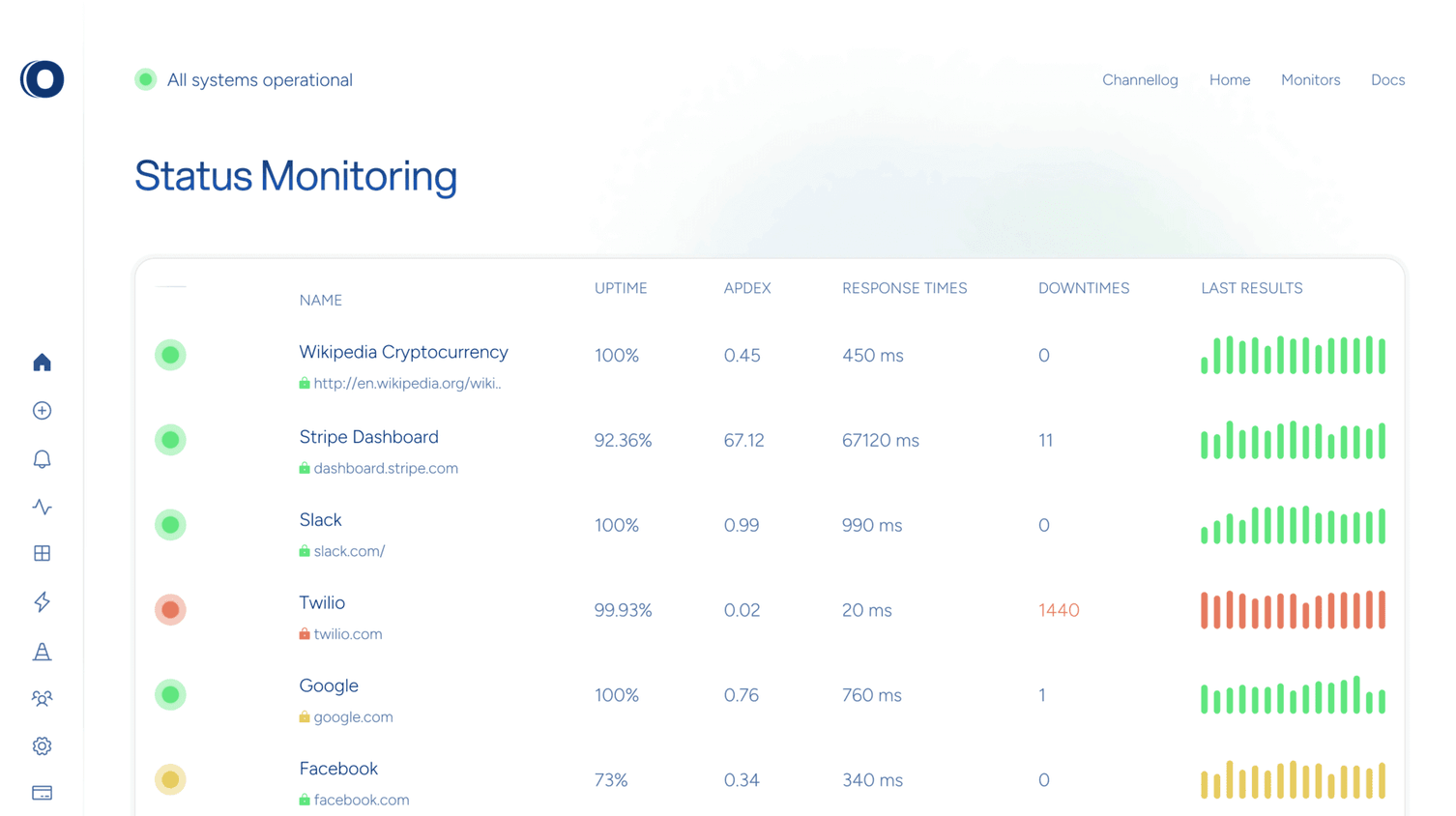Open billing via the card icon
This screenshot has width=1456, height=816.
[x=42, y=792]
